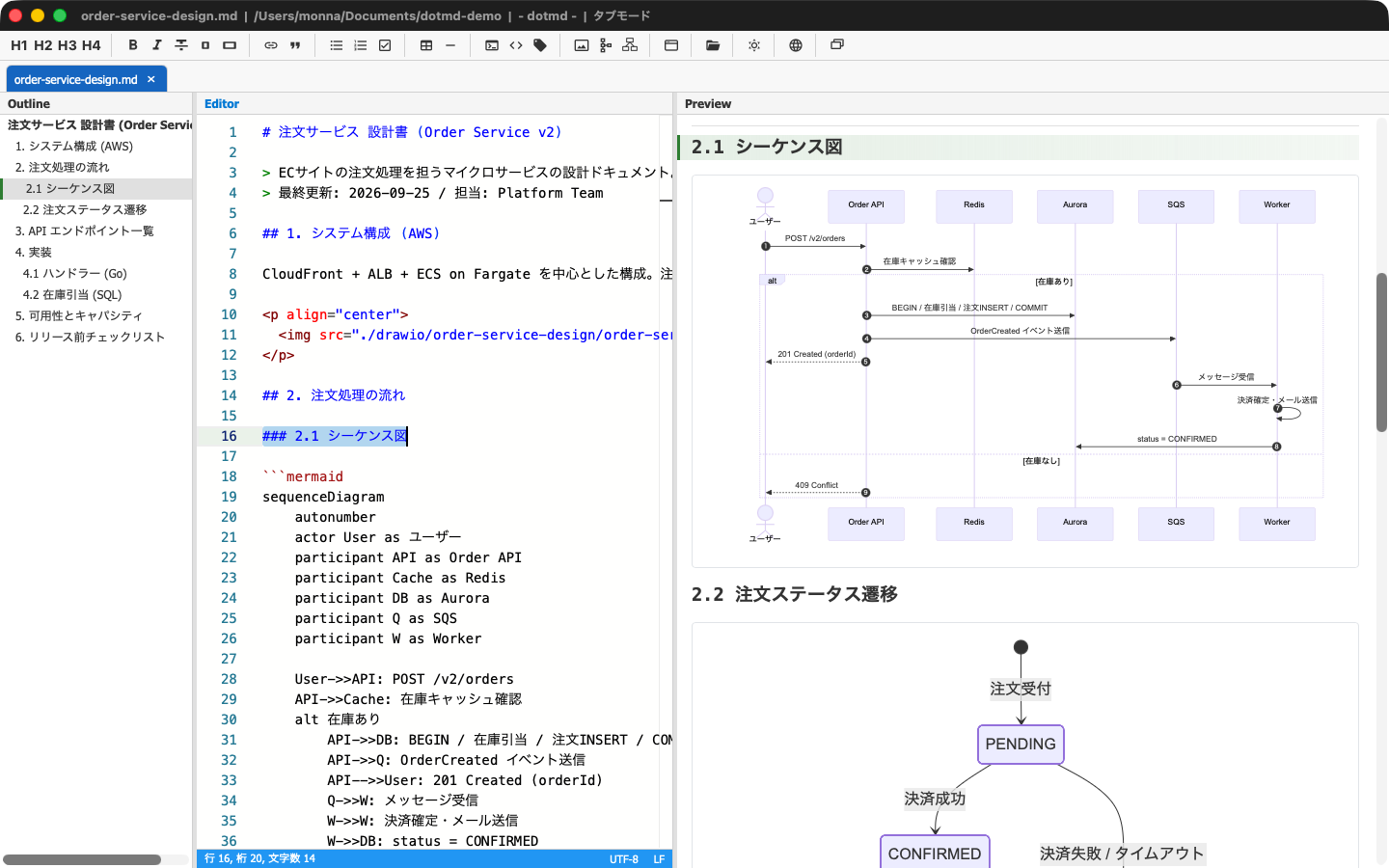Insert a terminal code block
The width and height of the screenshot is (1389, 868).
point(492,45)
